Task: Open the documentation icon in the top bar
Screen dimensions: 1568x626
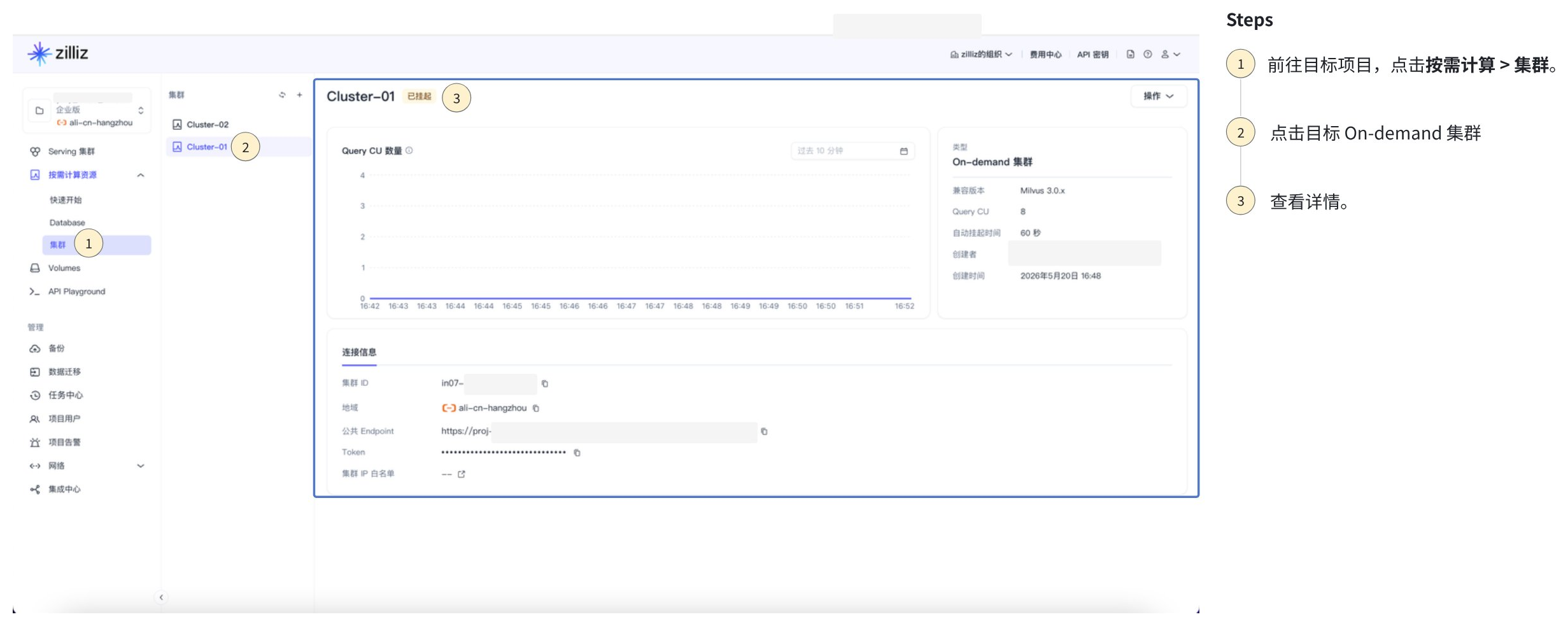Action: [x=1131, y=54]
